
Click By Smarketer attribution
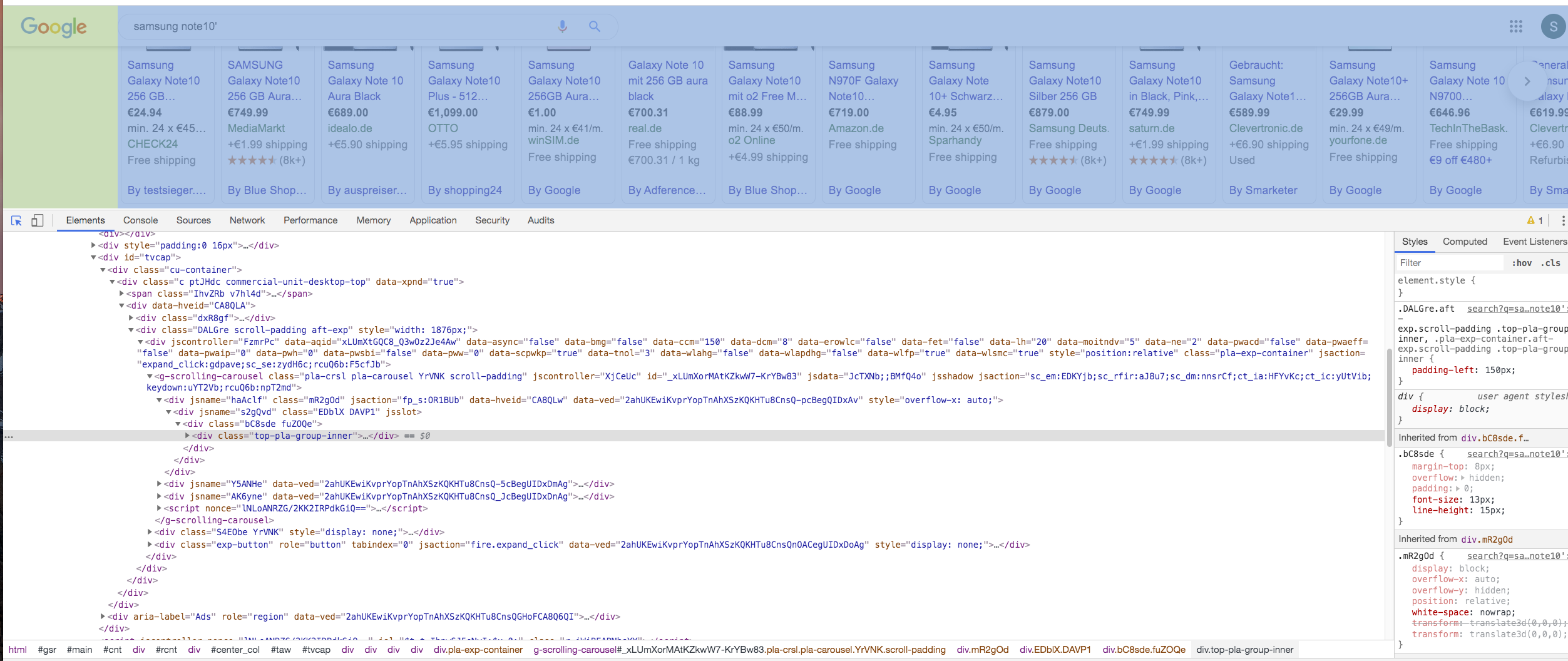point(1263,190)
